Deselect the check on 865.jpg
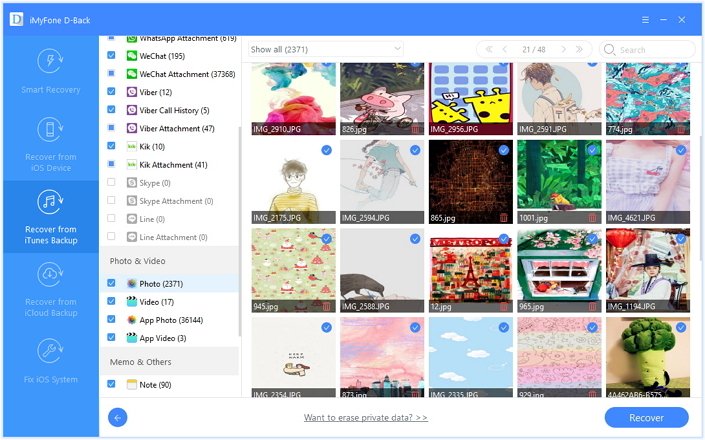Screen dimensions: 705x440 pyautogui.click(x=504, y=150)
